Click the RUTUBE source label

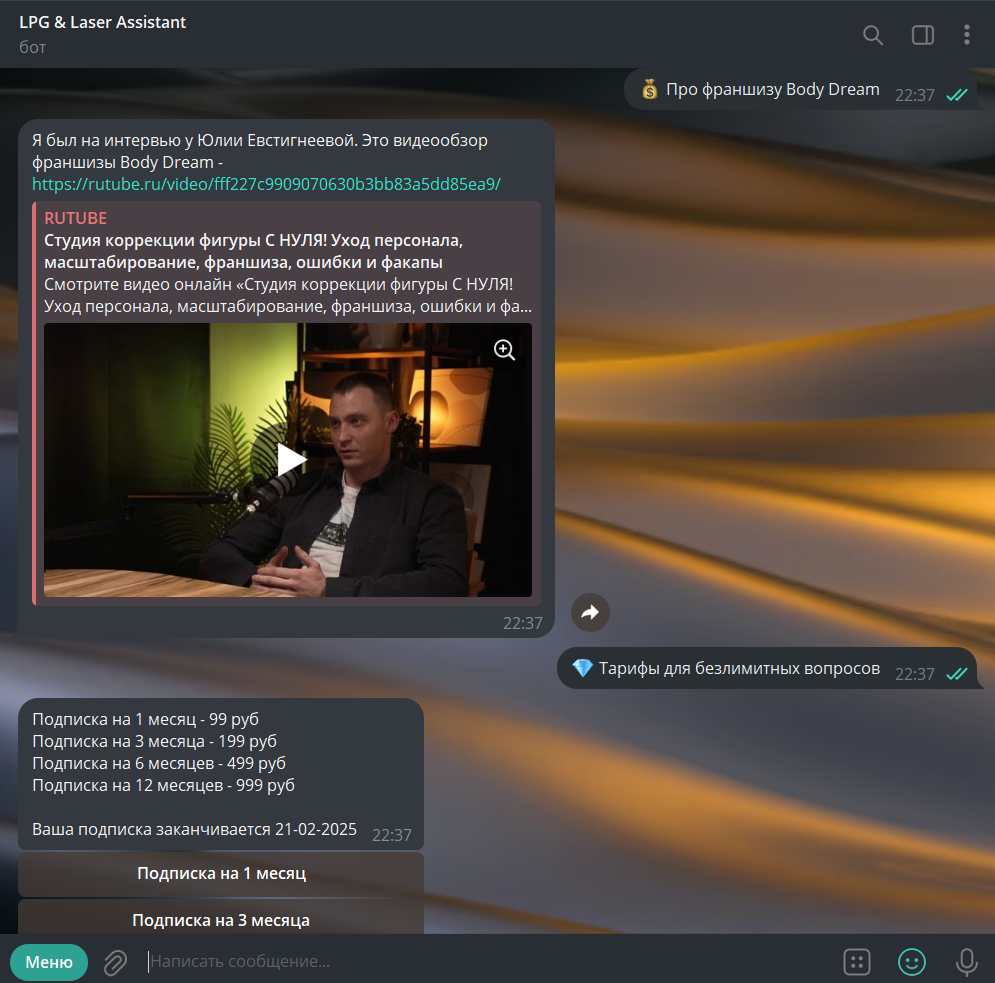click(x=76, y=218)
